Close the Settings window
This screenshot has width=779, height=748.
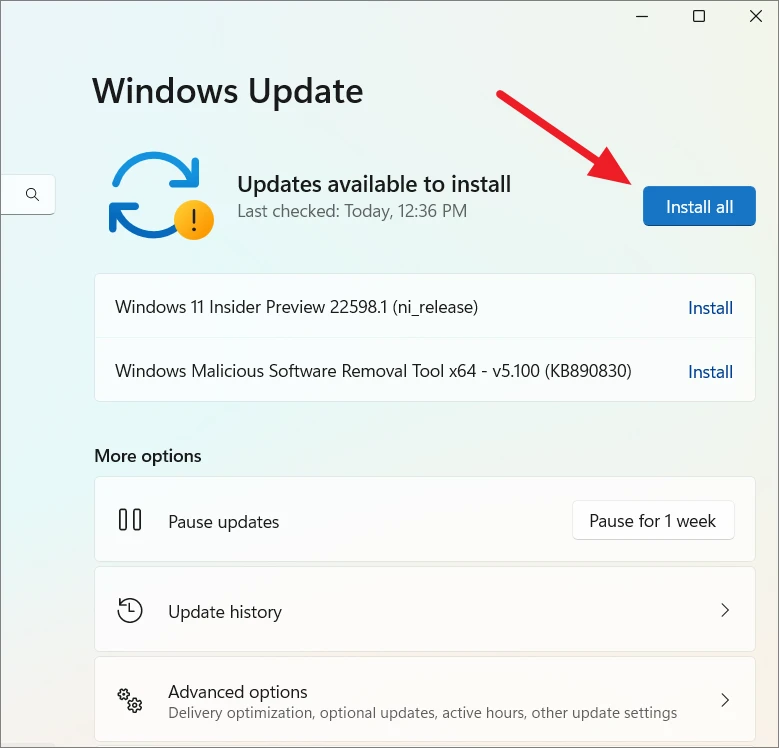(x=756, y=16)
